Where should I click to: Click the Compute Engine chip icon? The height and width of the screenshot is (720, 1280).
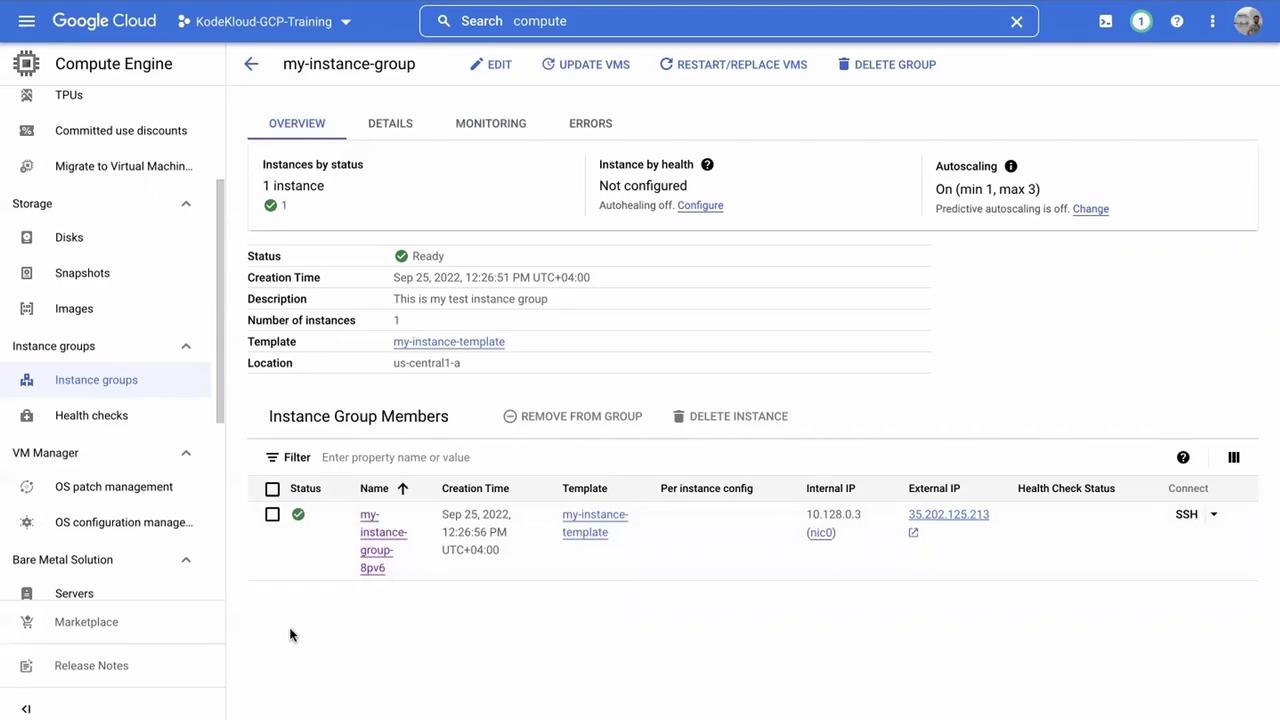[26, 63]
